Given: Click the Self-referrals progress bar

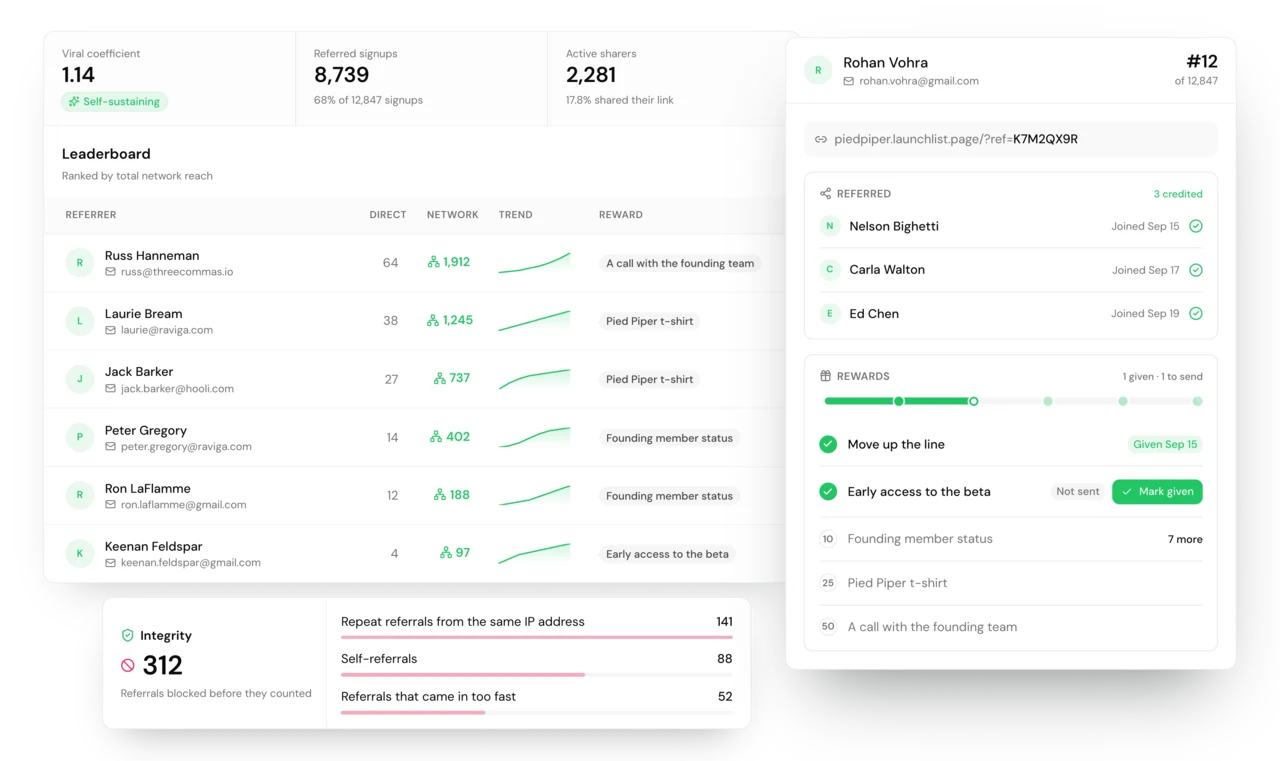Looking at the screenshot, I should pos(537,675).
